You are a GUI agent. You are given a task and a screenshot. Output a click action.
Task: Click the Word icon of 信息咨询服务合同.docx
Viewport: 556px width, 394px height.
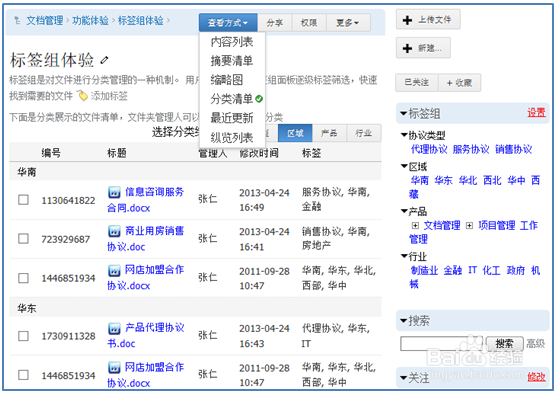click(x=114, y=192)
